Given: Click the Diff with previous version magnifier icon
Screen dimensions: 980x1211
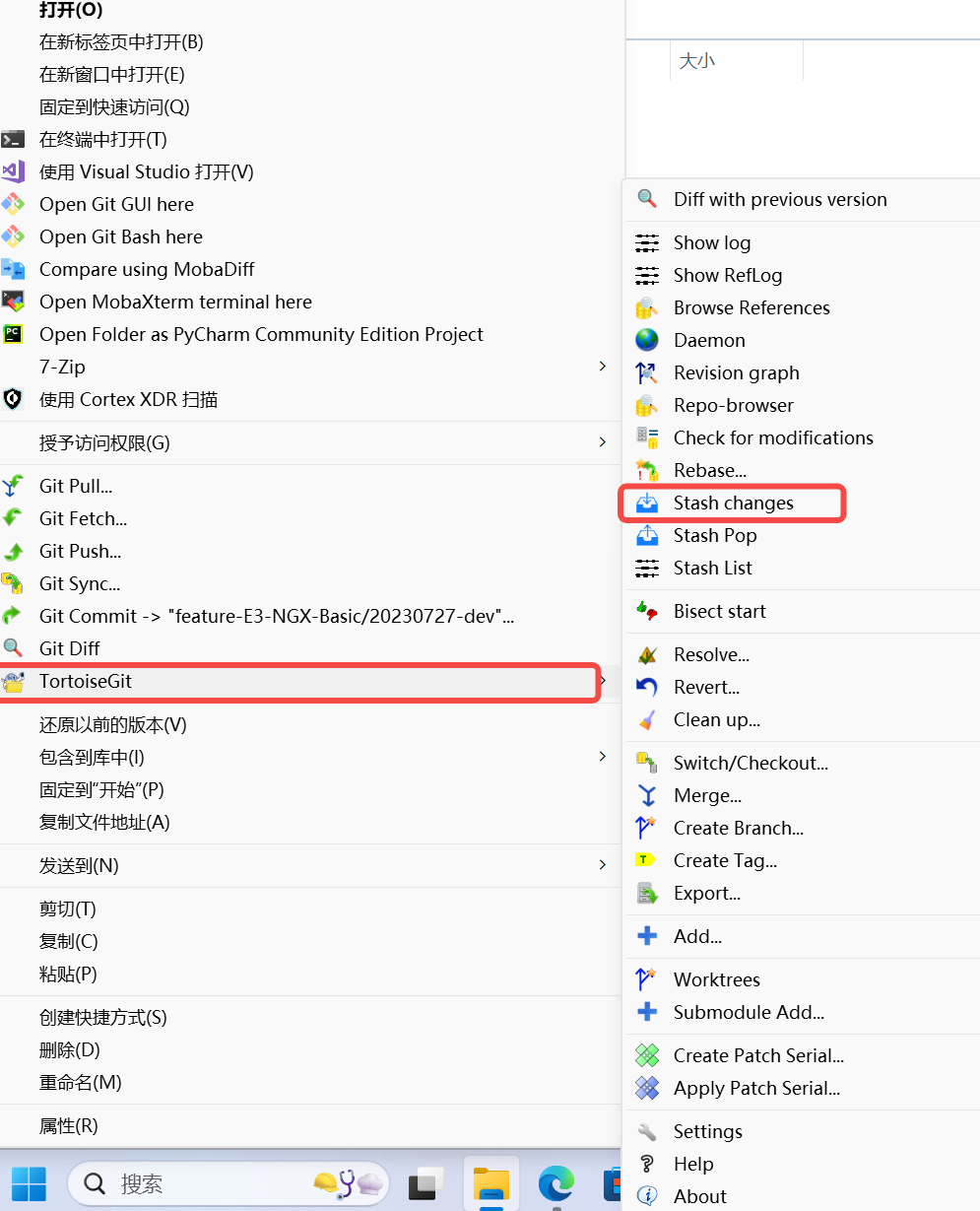Looking at the screenshot, I should point(647,199).
